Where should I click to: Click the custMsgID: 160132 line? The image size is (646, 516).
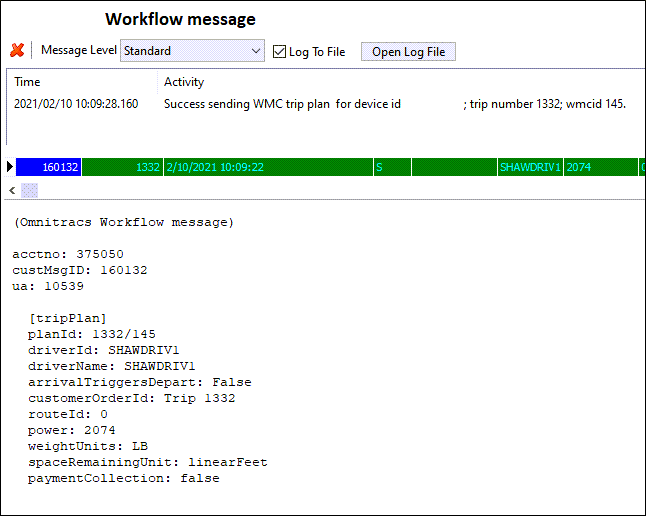point(80,270)
